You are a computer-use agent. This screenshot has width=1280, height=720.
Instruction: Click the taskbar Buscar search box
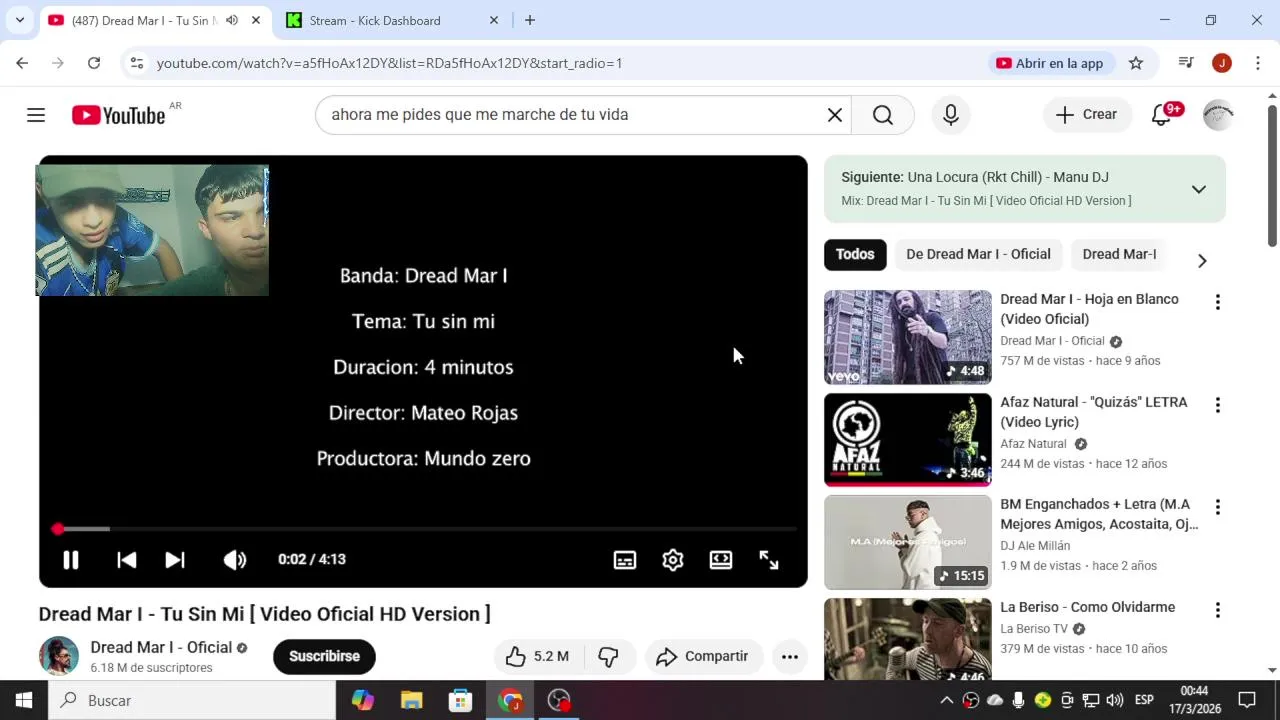[192, 700]
